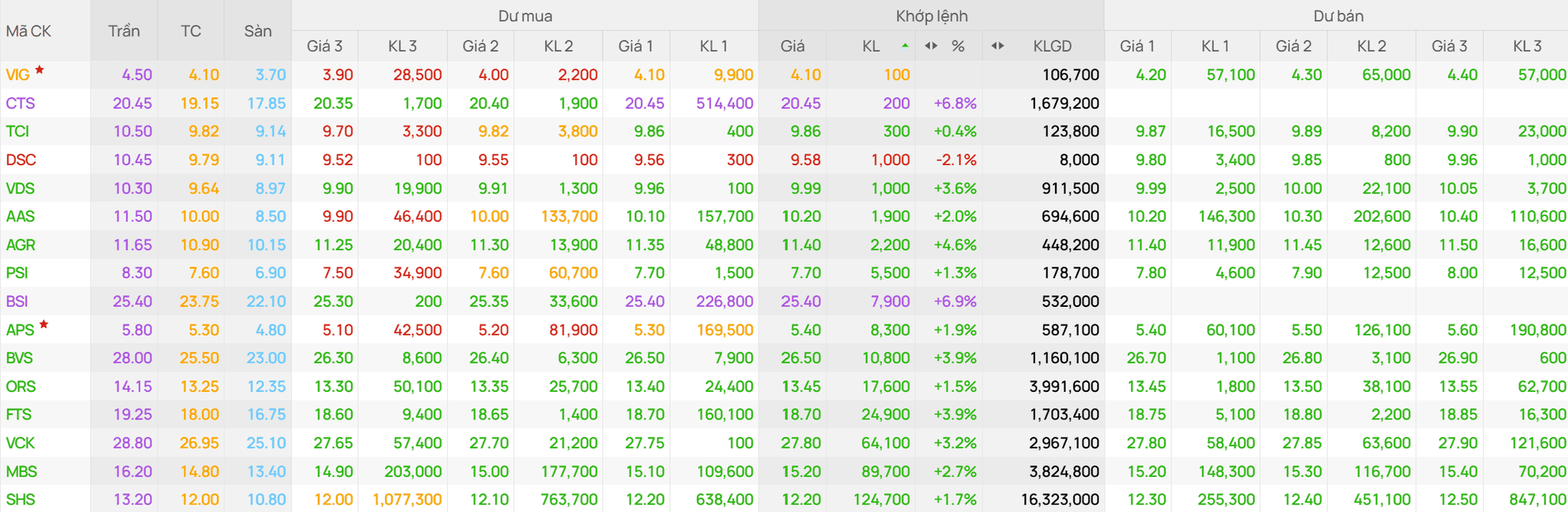
Task: Sort by the Mã CK column header
Action: coord(29,31)
